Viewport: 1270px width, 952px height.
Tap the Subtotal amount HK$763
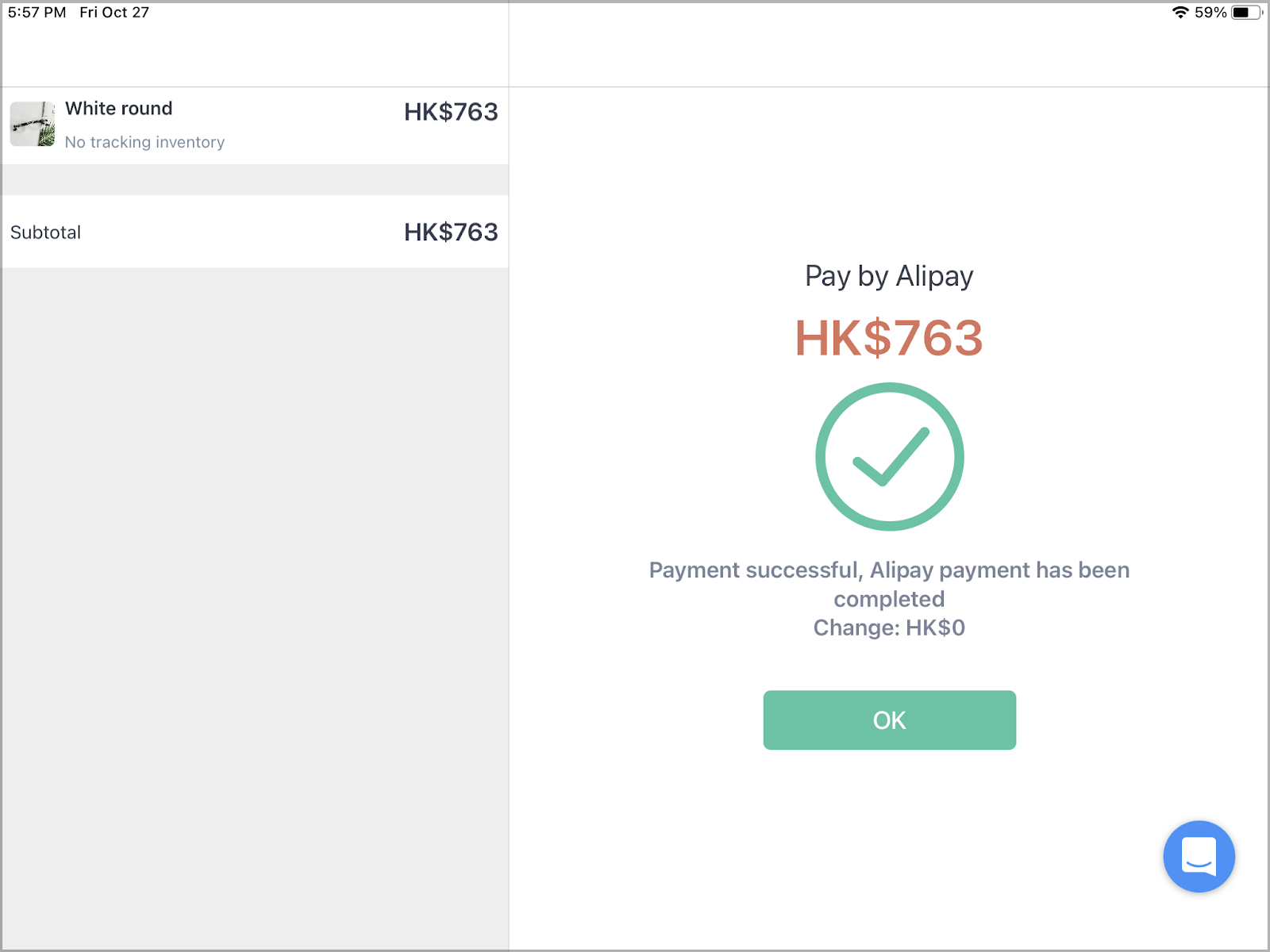coord(450,232)
